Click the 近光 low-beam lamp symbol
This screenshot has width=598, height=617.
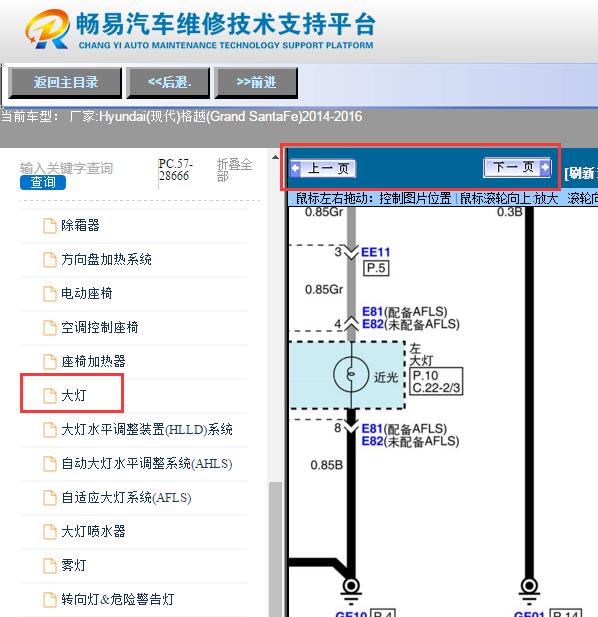pyautogui.click(x=351, y=375)
